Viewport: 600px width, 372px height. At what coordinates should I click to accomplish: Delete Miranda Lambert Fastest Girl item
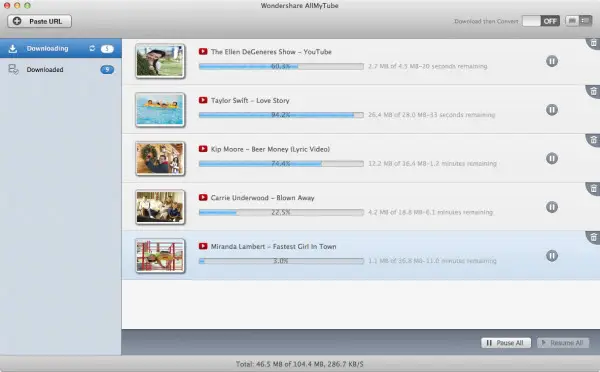[x=593, y=237]
